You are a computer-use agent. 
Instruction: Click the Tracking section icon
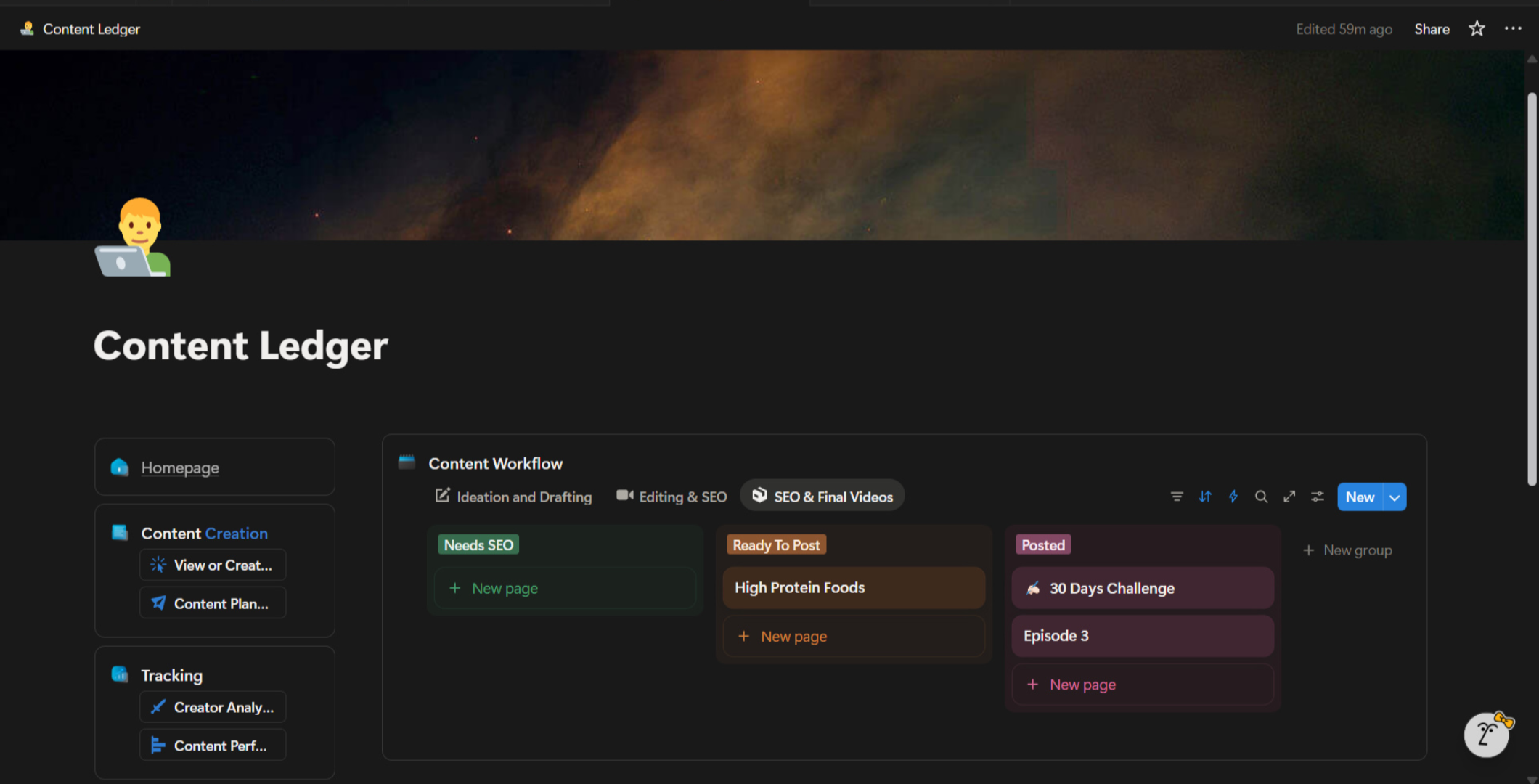120,674
